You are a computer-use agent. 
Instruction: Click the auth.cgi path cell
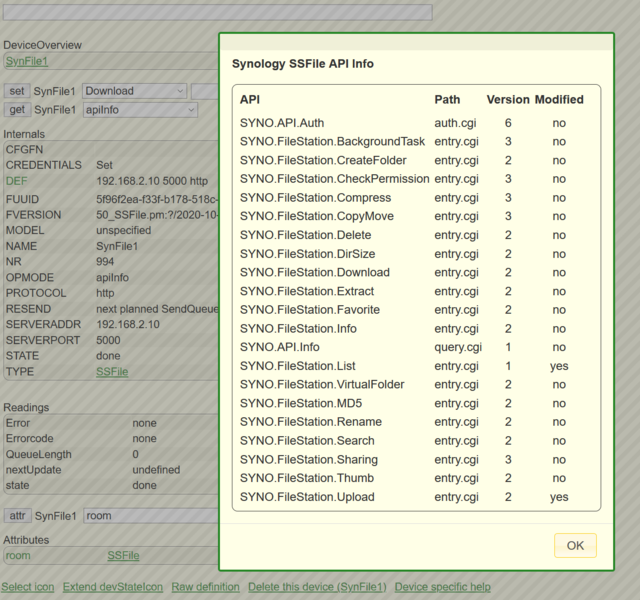(x=455, y=123)
